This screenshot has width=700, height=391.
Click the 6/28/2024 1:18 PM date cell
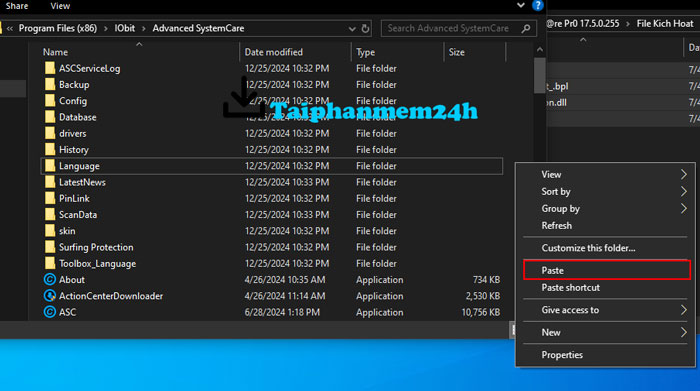[282, 312]
